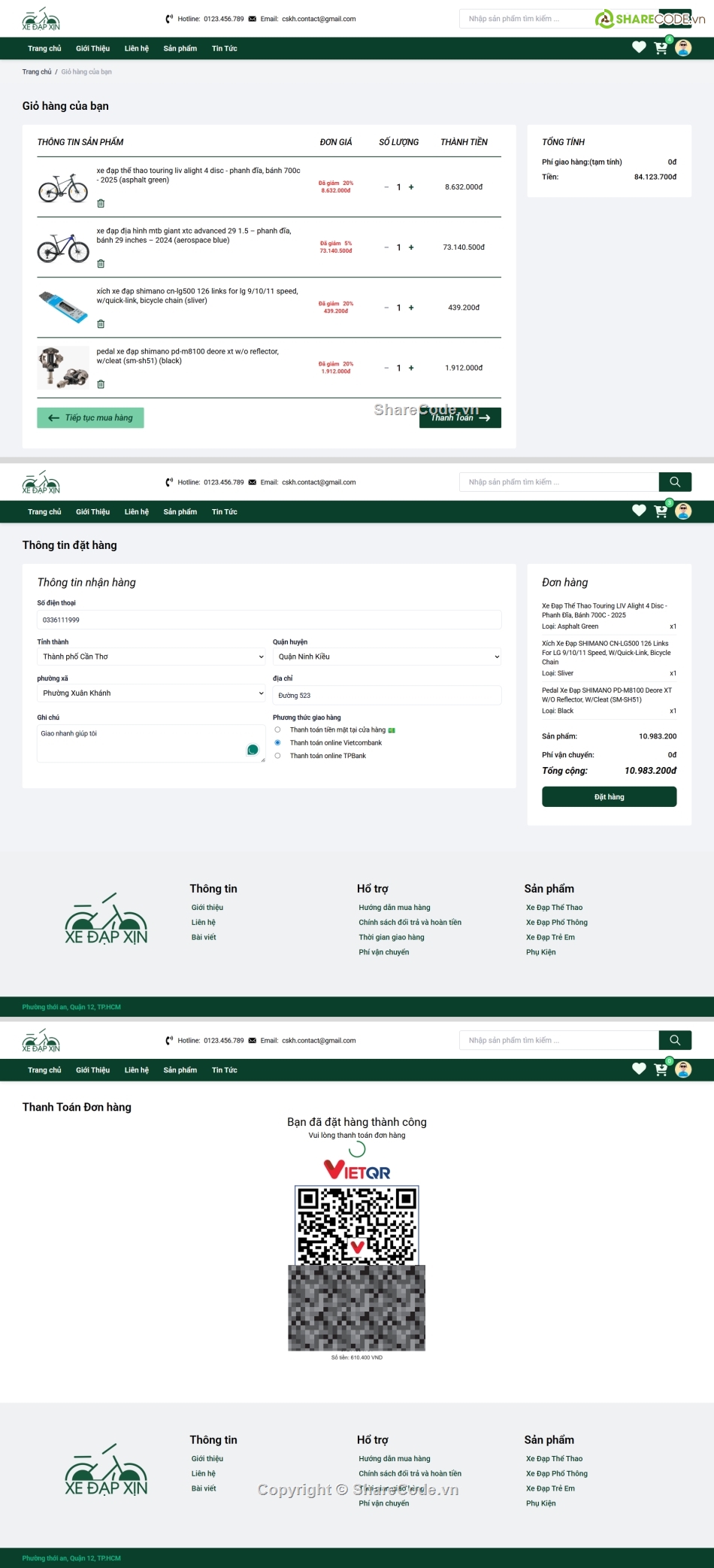Click the Tiếp tục mua hàng button

point(90,418)
